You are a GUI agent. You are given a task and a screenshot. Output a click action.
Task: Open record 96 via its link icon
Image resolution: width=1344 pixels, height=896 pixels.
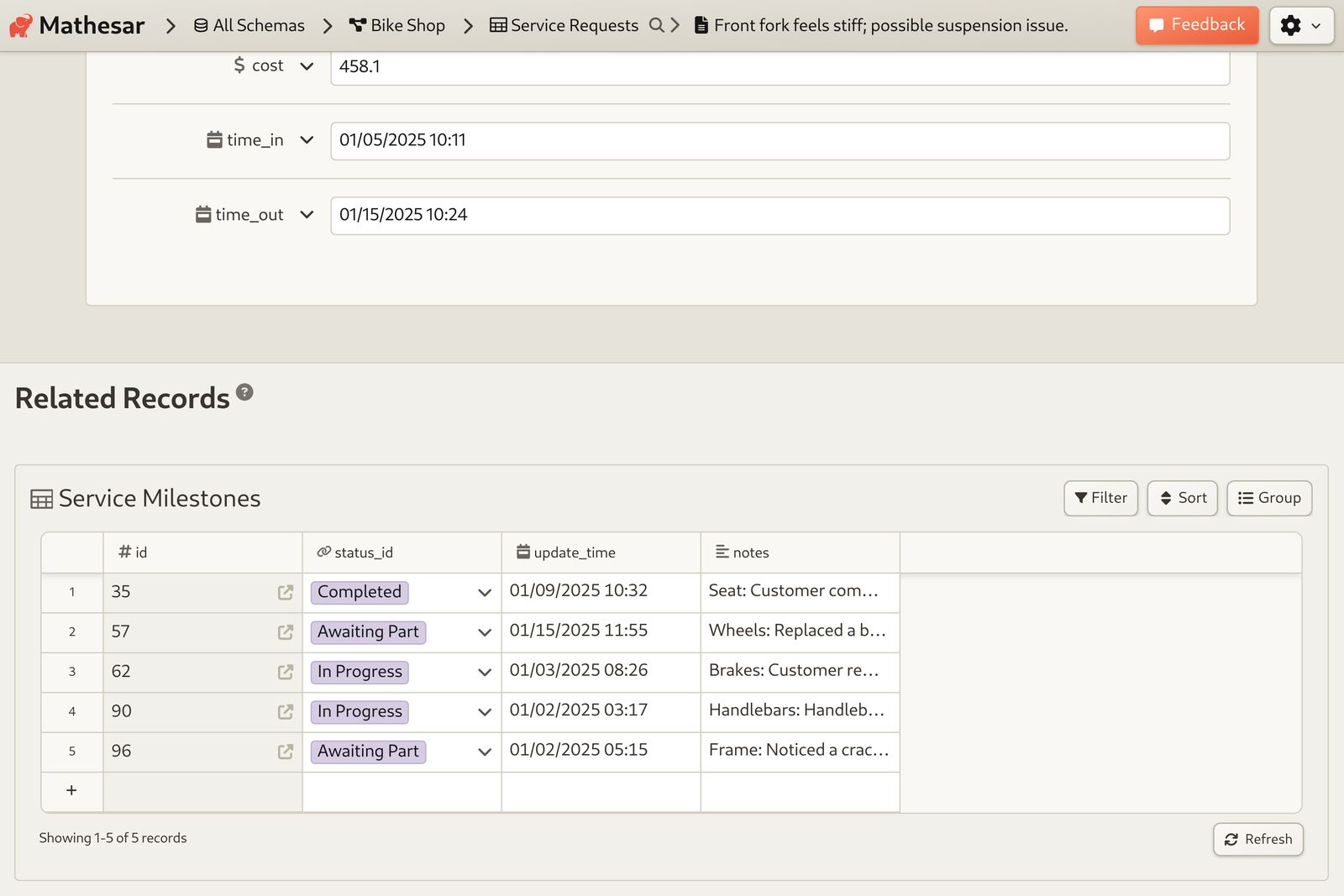(x=286, y=752)
